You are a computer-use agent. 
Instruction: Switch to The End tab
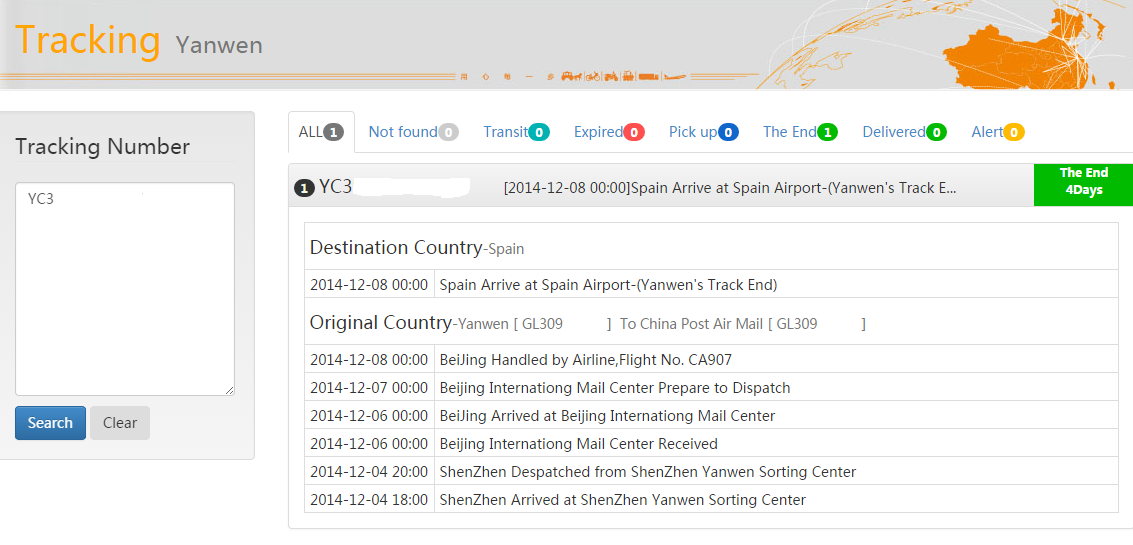800,132
